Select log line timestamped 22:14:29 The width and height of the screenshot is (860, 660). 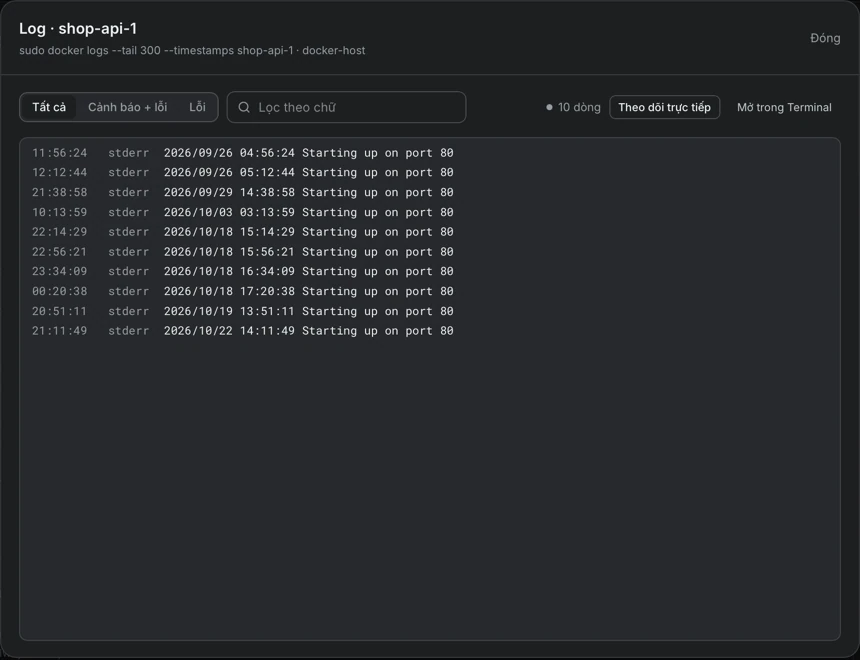(x=429, y=232)
